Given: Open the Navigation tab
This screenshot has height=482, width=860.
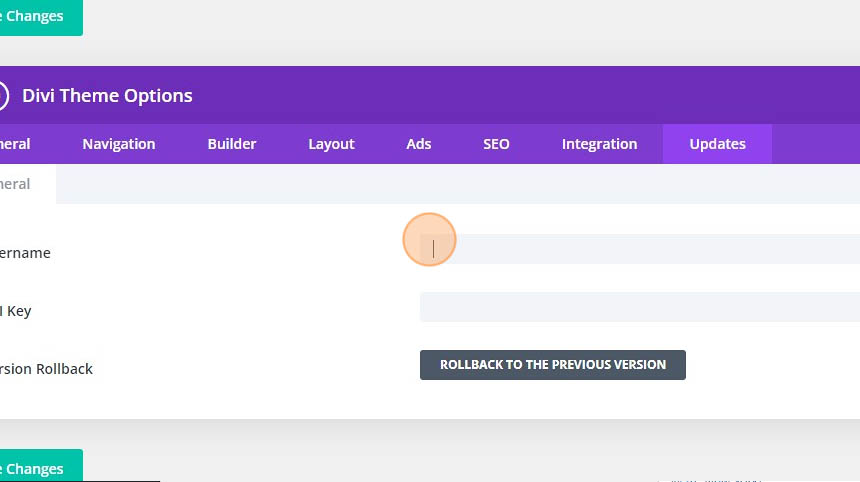Looking at the screenshot, I should click(118, 144).
